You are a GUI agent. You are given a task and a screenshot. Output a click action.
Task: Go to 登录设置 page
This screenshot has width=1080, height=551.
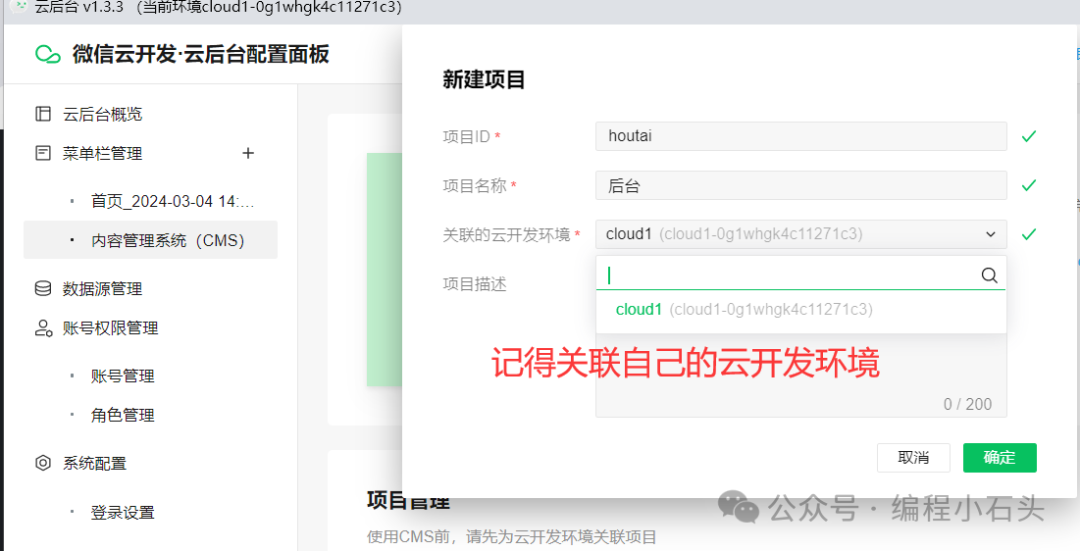[123, 512]
